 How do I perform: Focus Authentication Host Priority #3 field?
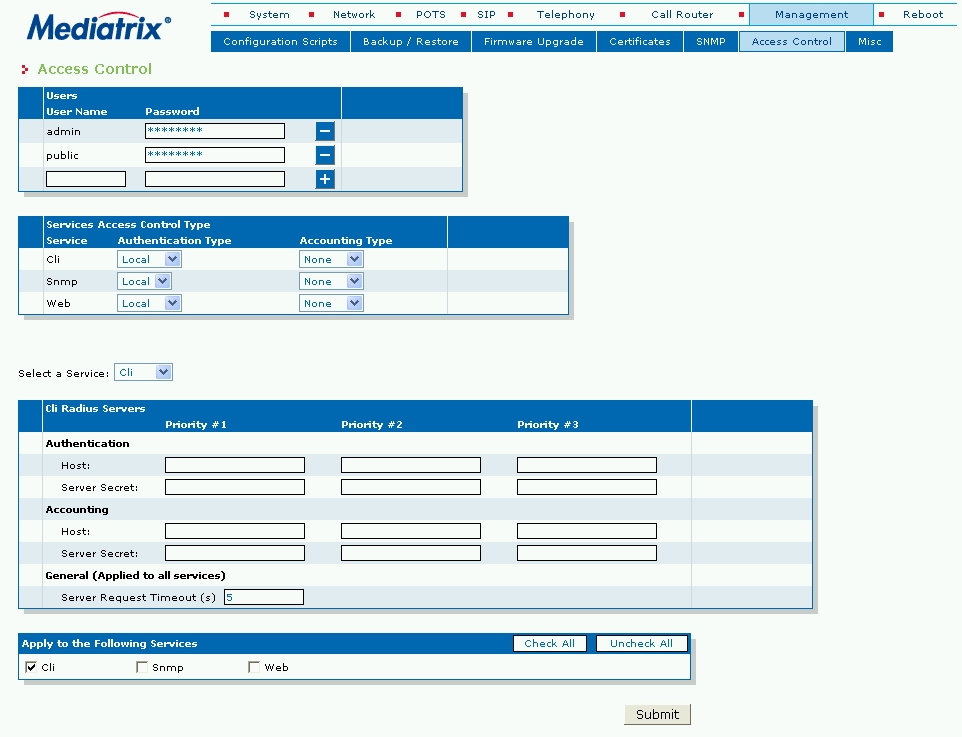tap(587, 465)
